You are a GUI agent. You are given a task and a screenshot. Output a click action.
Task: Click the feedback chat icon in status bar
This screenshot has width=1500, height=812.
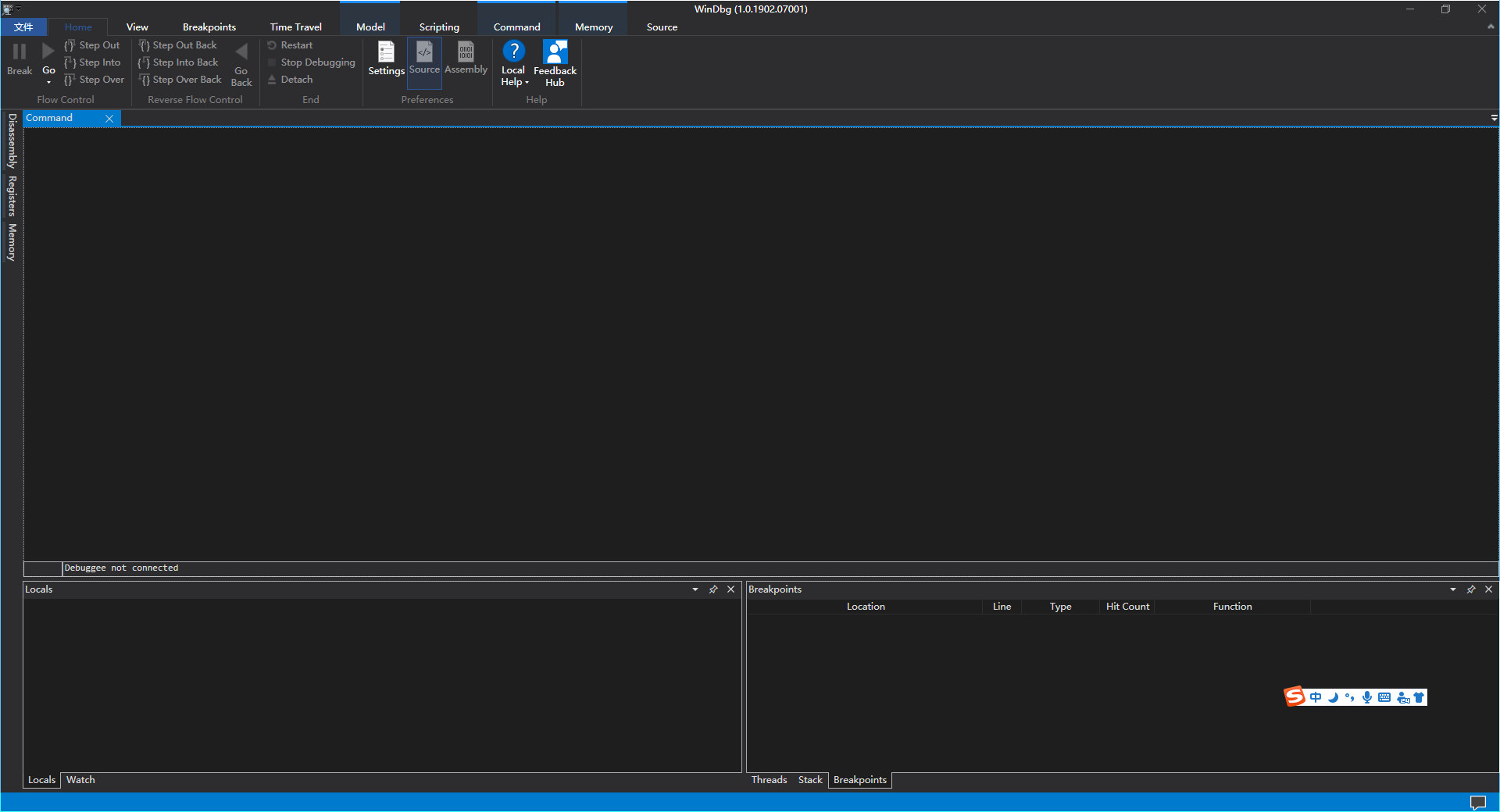pyautogui.click(x=1477, y=803)
